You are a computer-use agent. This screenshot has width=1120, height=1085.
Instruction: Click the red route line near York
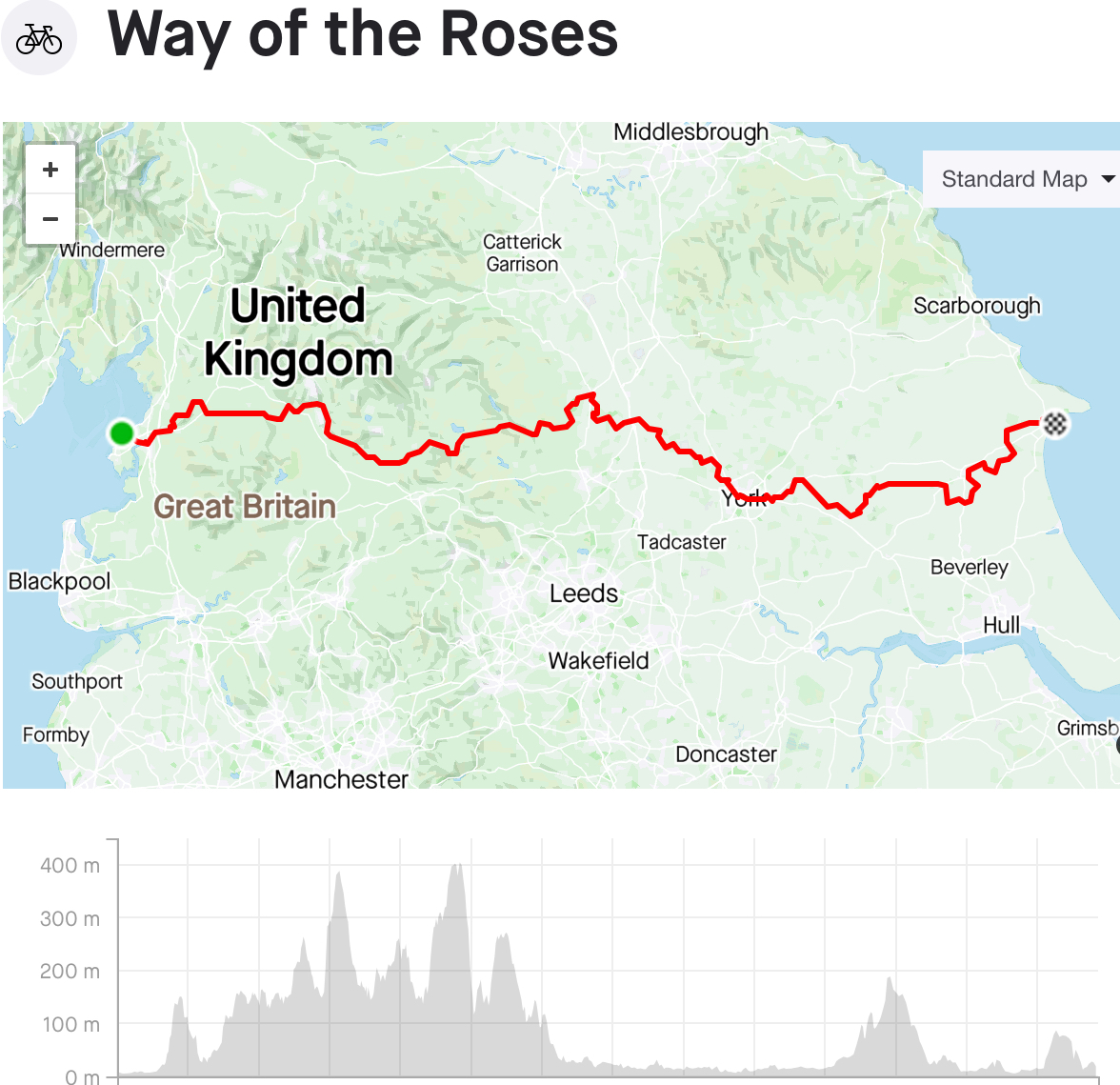pyautogui.click(x=757, y=496)
